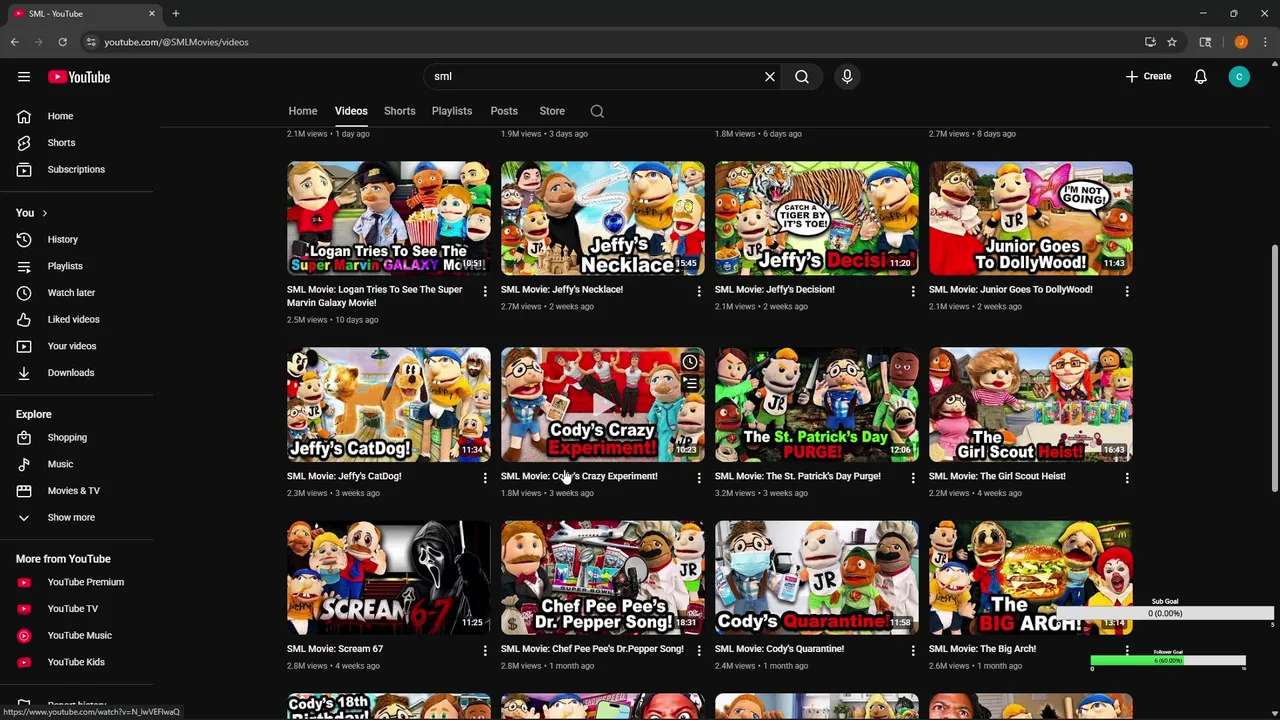
Task: Go back with the browser back arrow
Action: point(14,42)
